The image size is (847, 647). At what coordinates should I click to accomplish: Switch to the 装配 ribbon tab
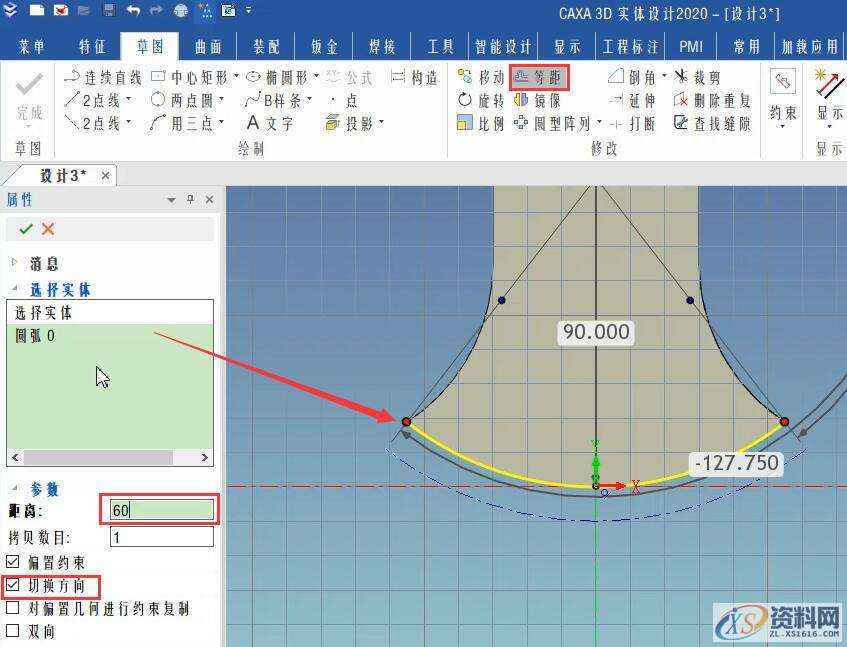pyautogui.click(x=266, y=45)
